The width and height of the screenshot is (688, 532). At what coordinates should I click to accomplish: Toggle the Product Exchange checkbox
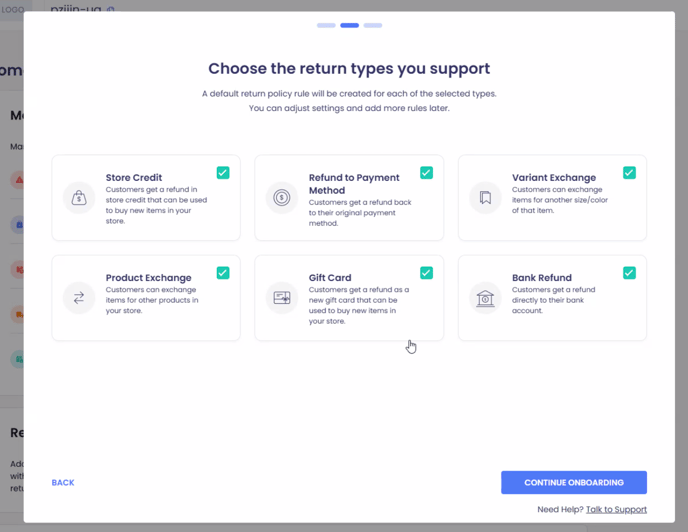[x=223, y=273]
